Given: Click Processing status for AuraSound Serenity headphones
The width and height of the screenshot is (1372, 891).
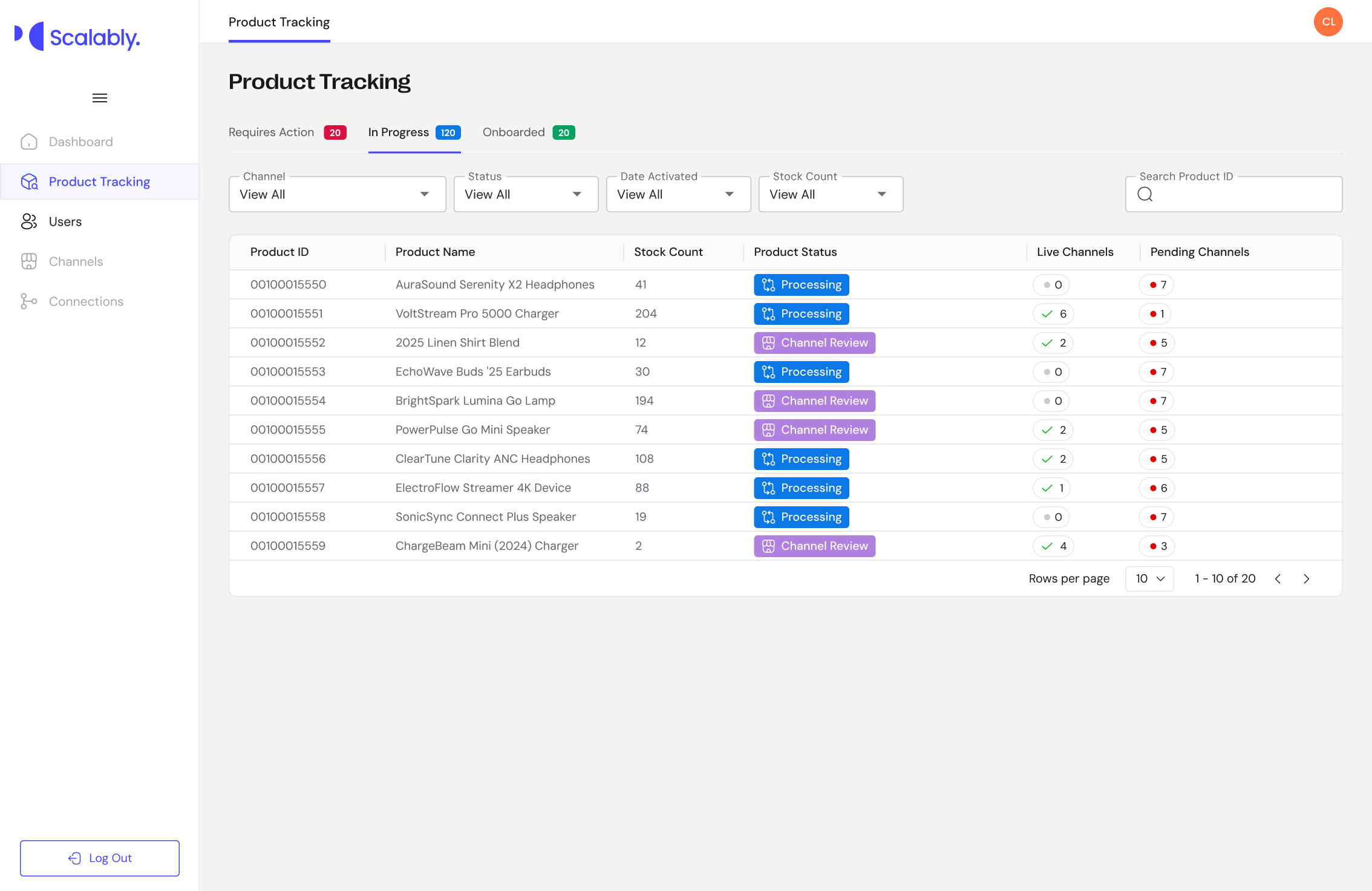Looking at the screenshot, I should tap(801, 285).
